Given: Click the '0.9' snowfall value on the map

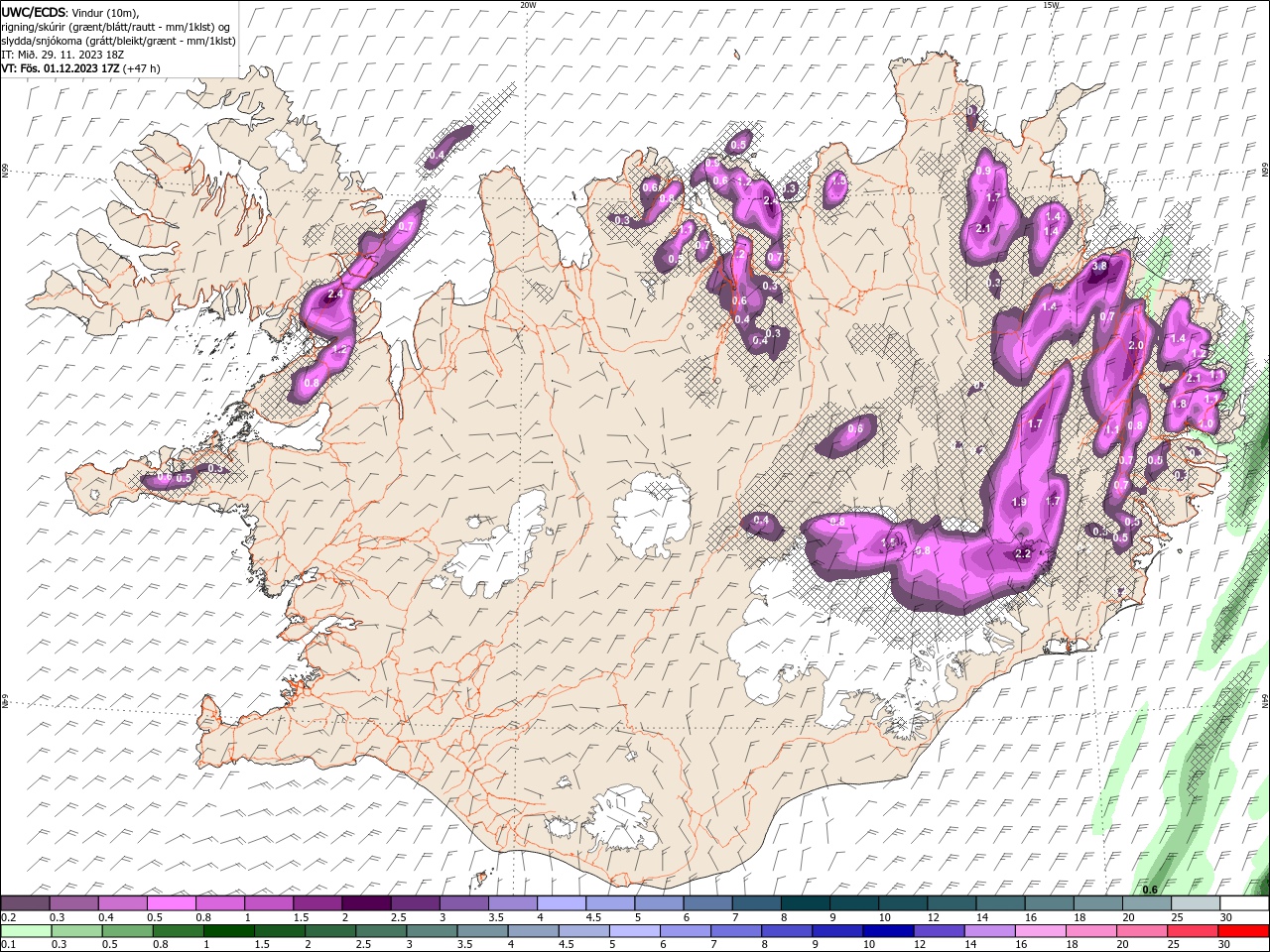Looking at the screenshot, I should click(x=983, y=171).
